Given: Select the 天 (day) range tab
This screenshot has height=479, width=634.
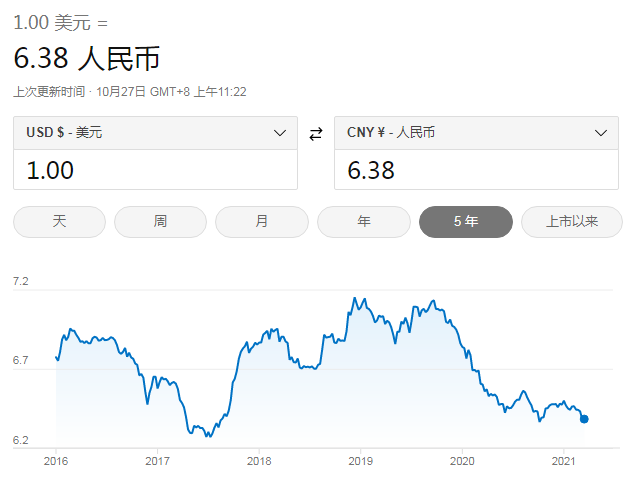Looking at the screenshot, I should click(59, 222).
